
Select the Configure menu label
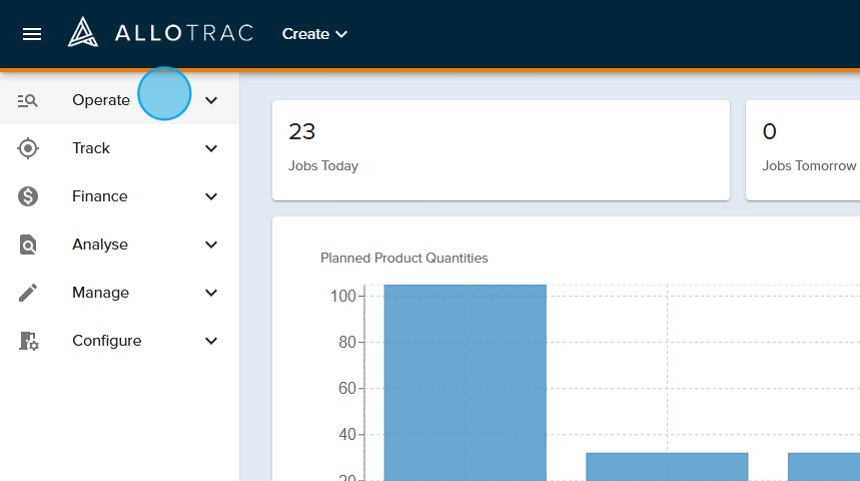[x=106, y=341]
